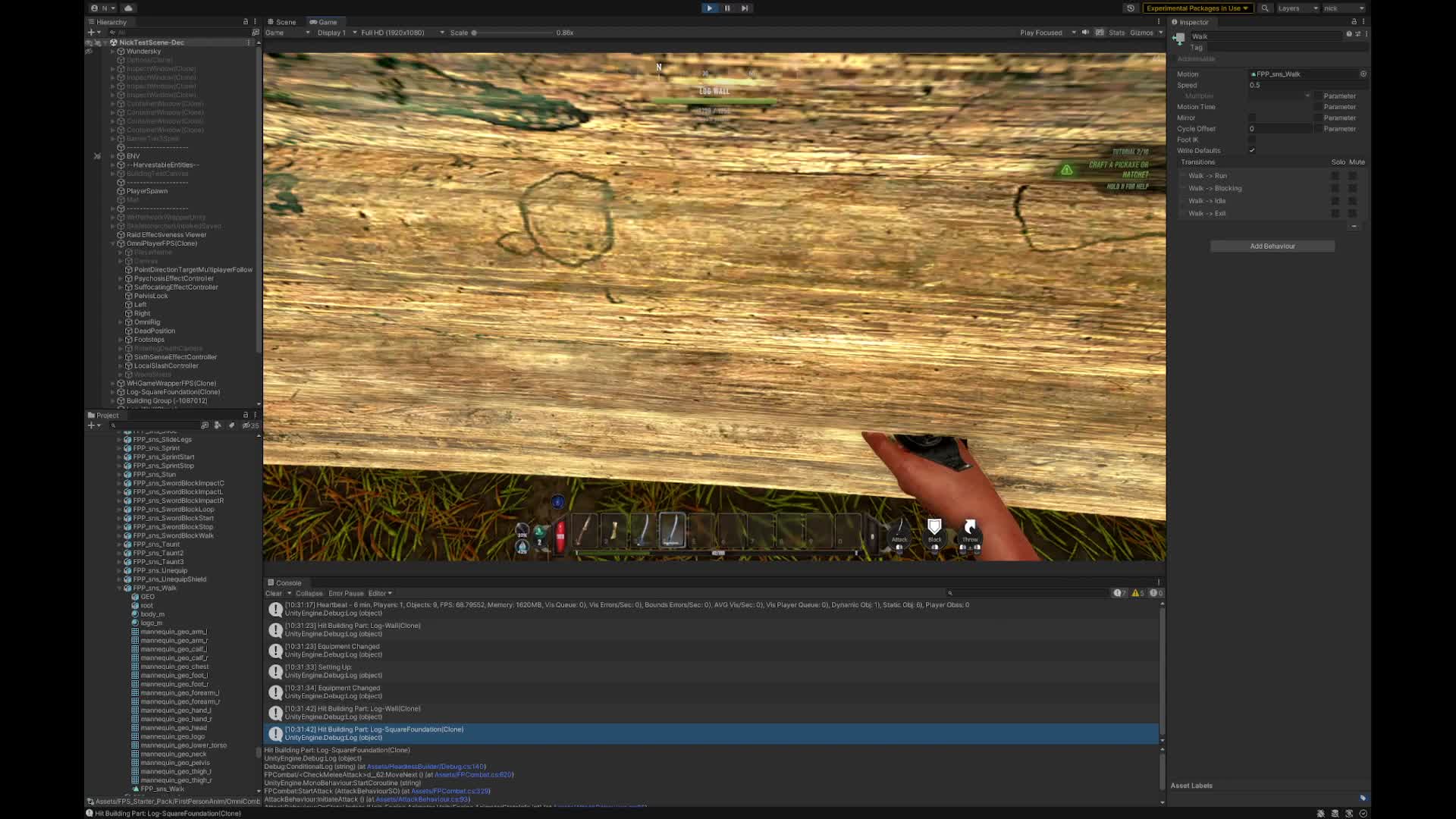1456x819 pixels.
Task: Click the Step frame button
Action: click(x=745, y=8)
